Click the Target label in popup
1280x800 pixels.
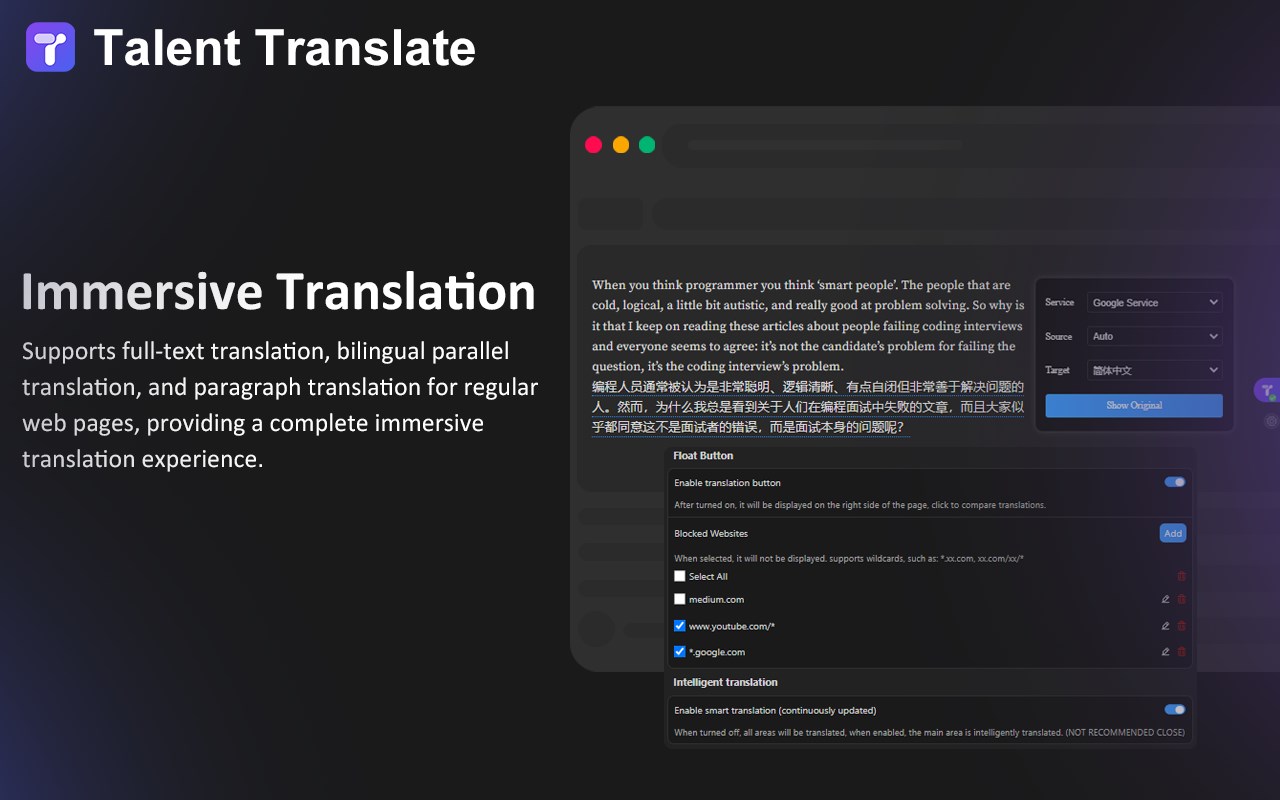point(1058,370)
